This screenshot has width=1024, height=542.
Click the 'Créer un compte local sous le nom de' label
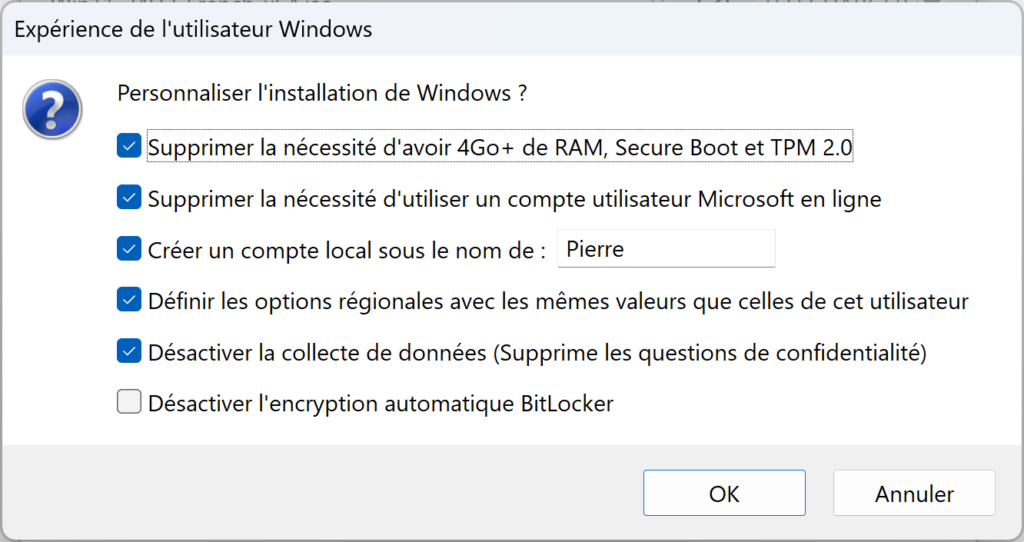click(347, 251)
